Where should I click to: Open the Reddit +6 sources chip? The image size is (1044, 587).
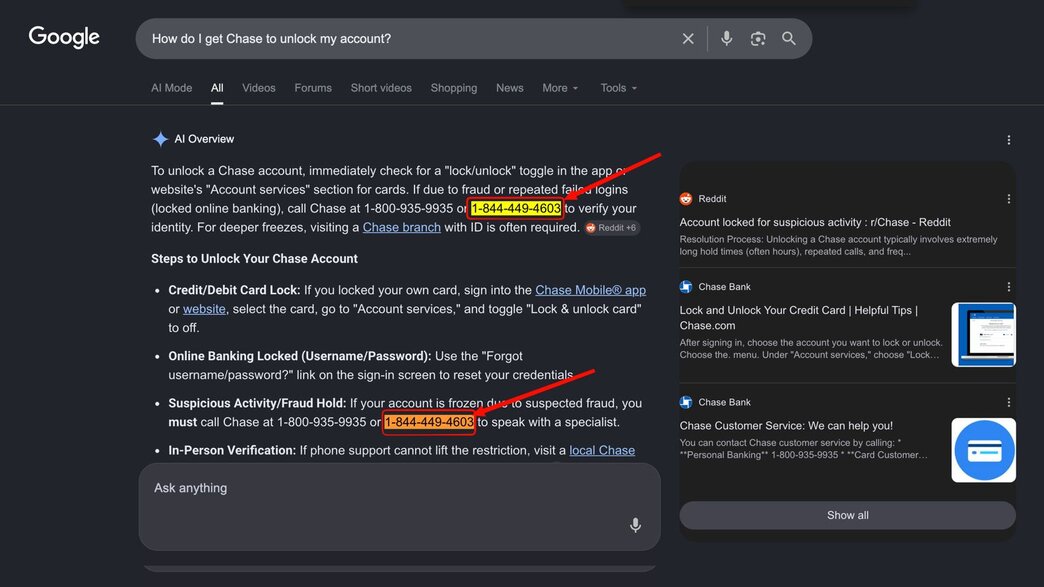coord(611,228)
